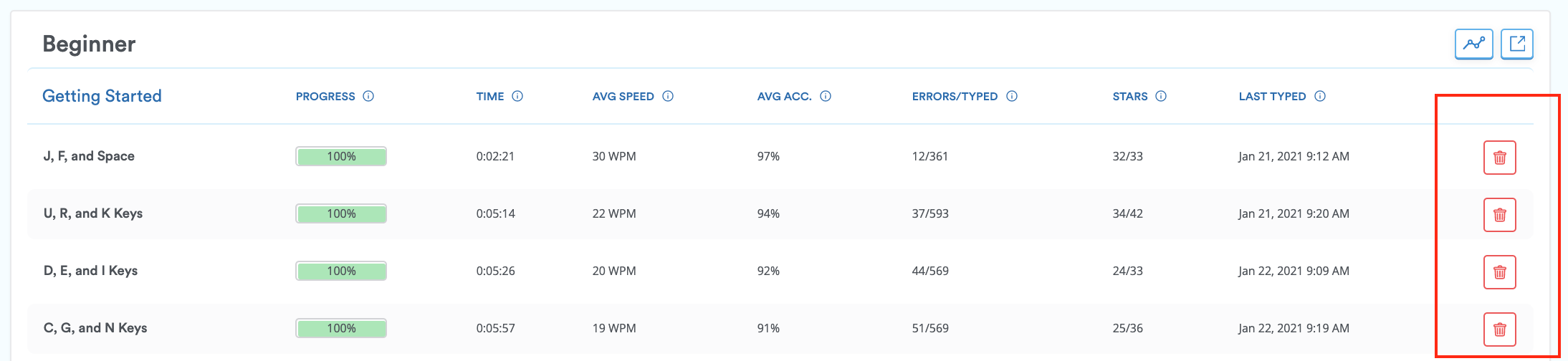Open the progress graph icon button

pyautogui.click(x=1473, y=44)
